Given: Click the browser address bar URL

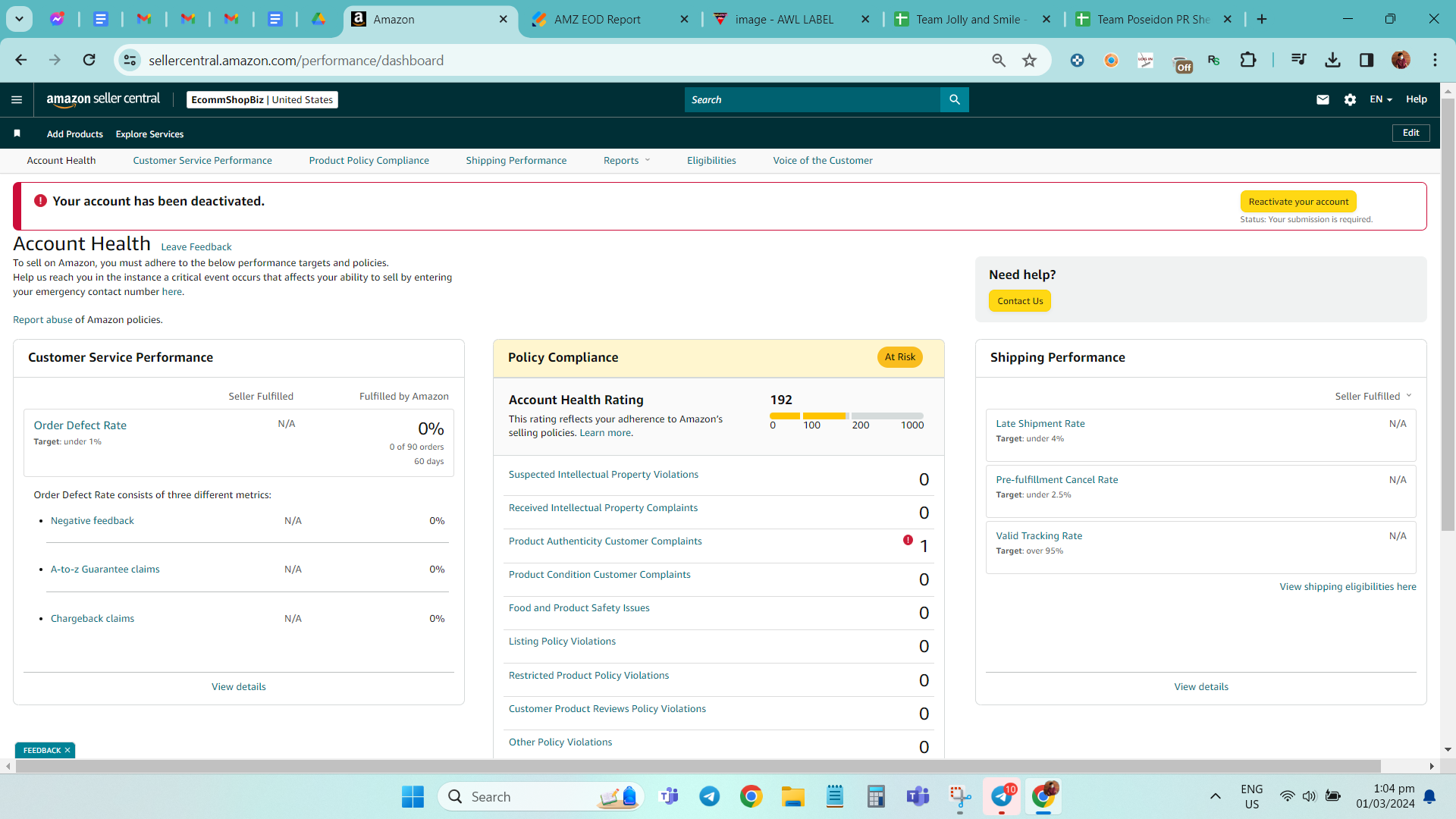Looking at the screenshot, I should click(296, 60).
